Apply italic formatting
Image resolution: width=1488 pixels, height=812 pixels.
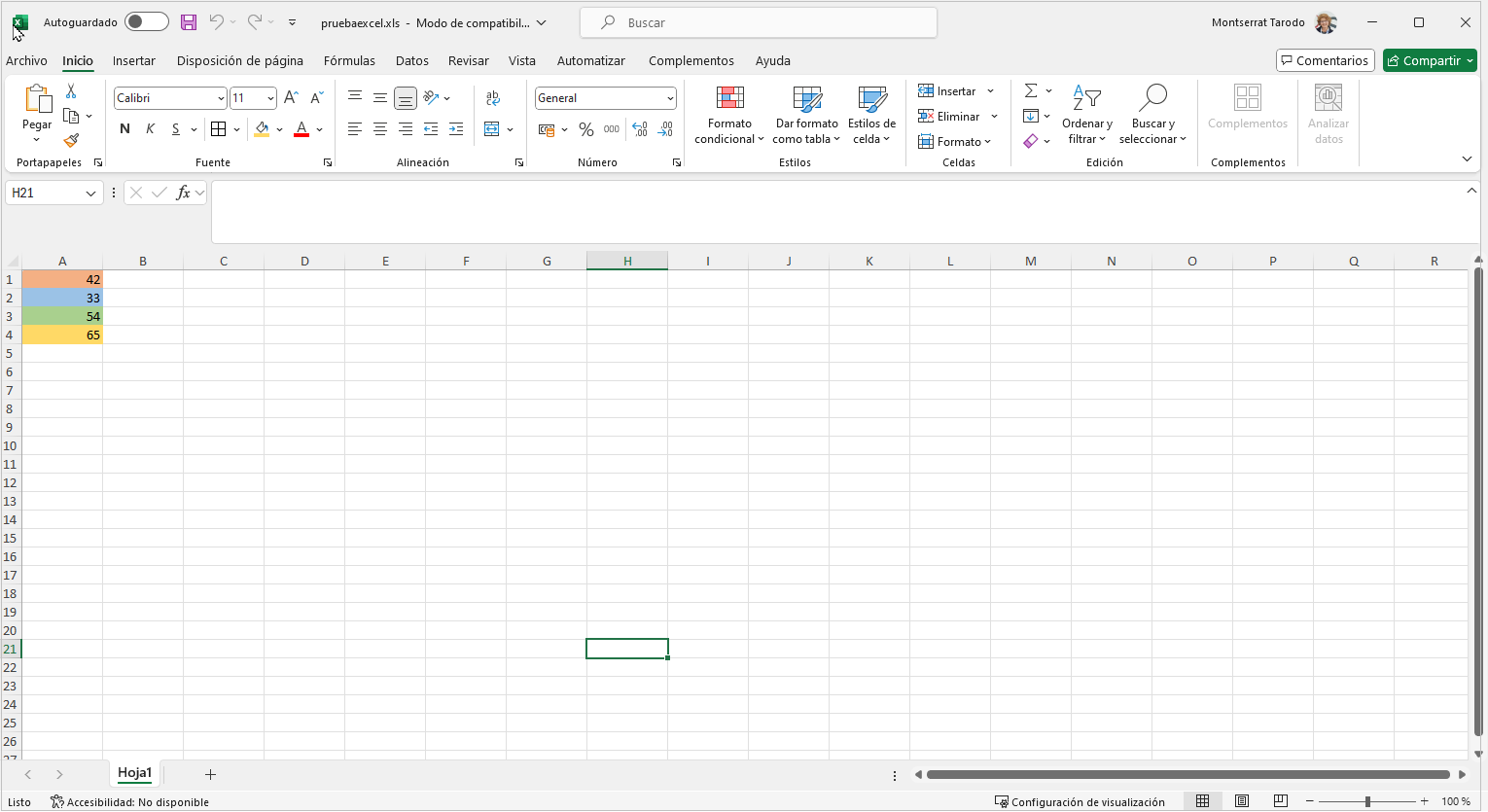tap(150, 128)
